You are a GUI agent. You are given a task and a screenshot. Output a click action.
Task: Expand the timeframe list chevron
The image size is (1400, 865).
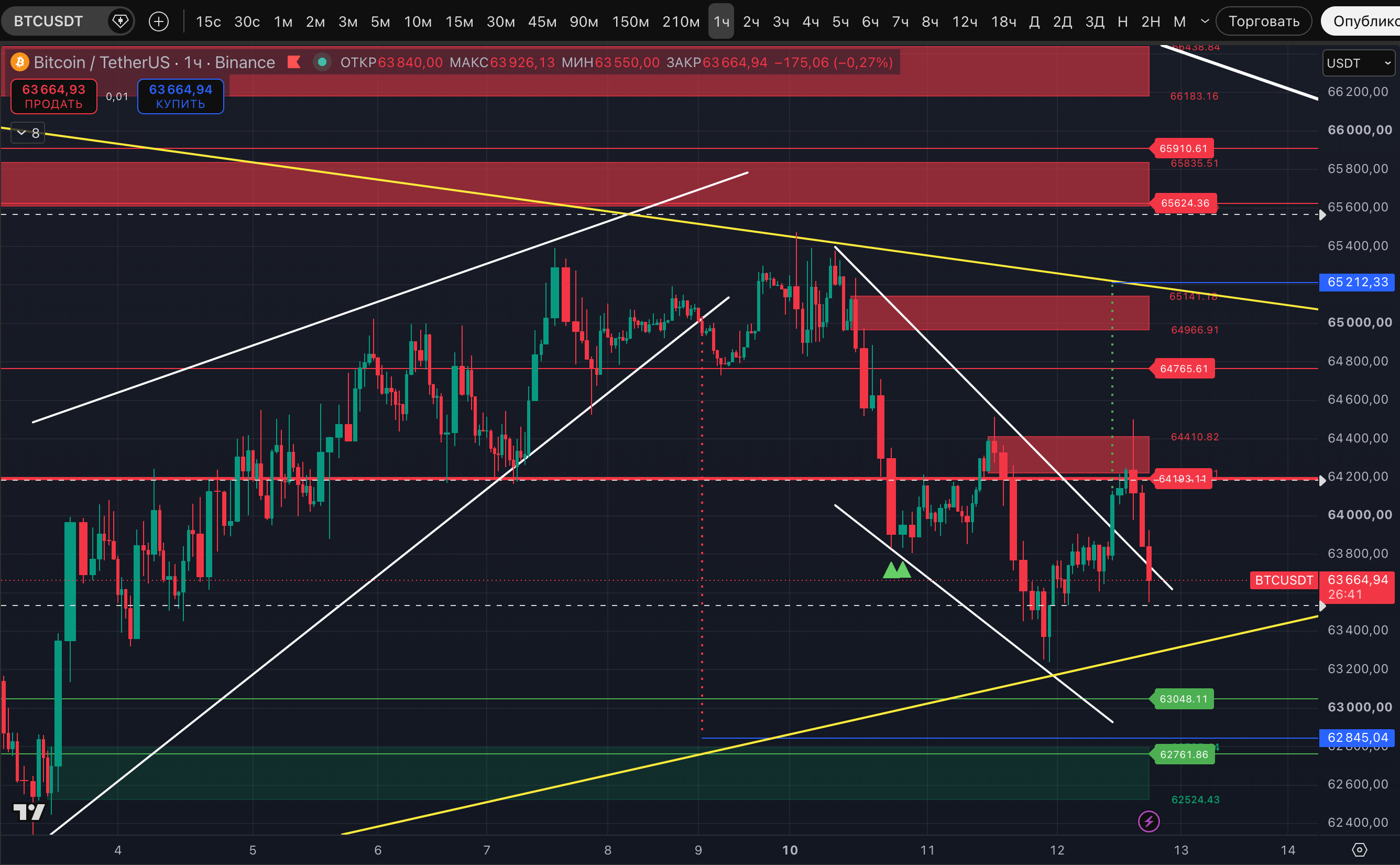pyautogui.click(x=1205, y=21)
